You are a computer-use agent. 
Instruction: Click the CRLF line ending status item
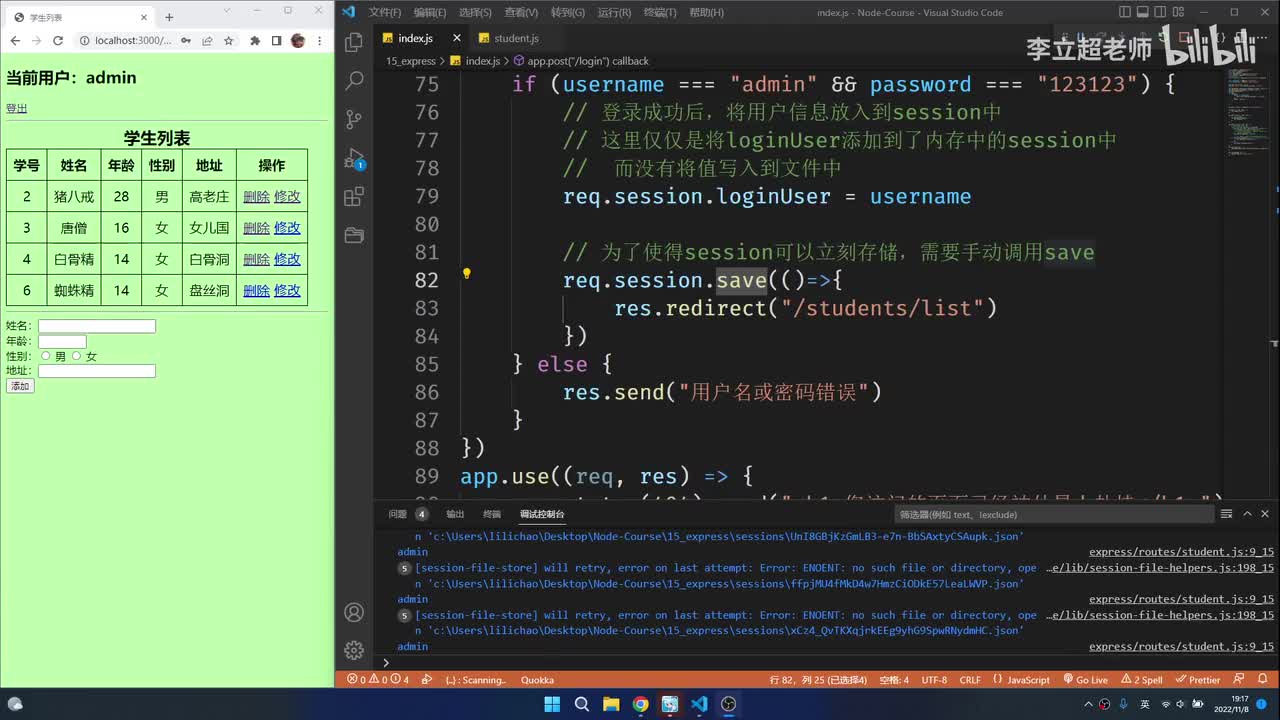pos(970,680)
